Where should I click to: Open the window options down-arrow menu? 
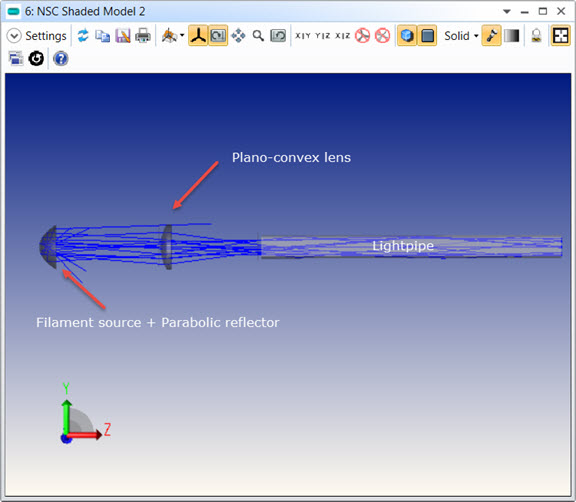click(507, 11)
